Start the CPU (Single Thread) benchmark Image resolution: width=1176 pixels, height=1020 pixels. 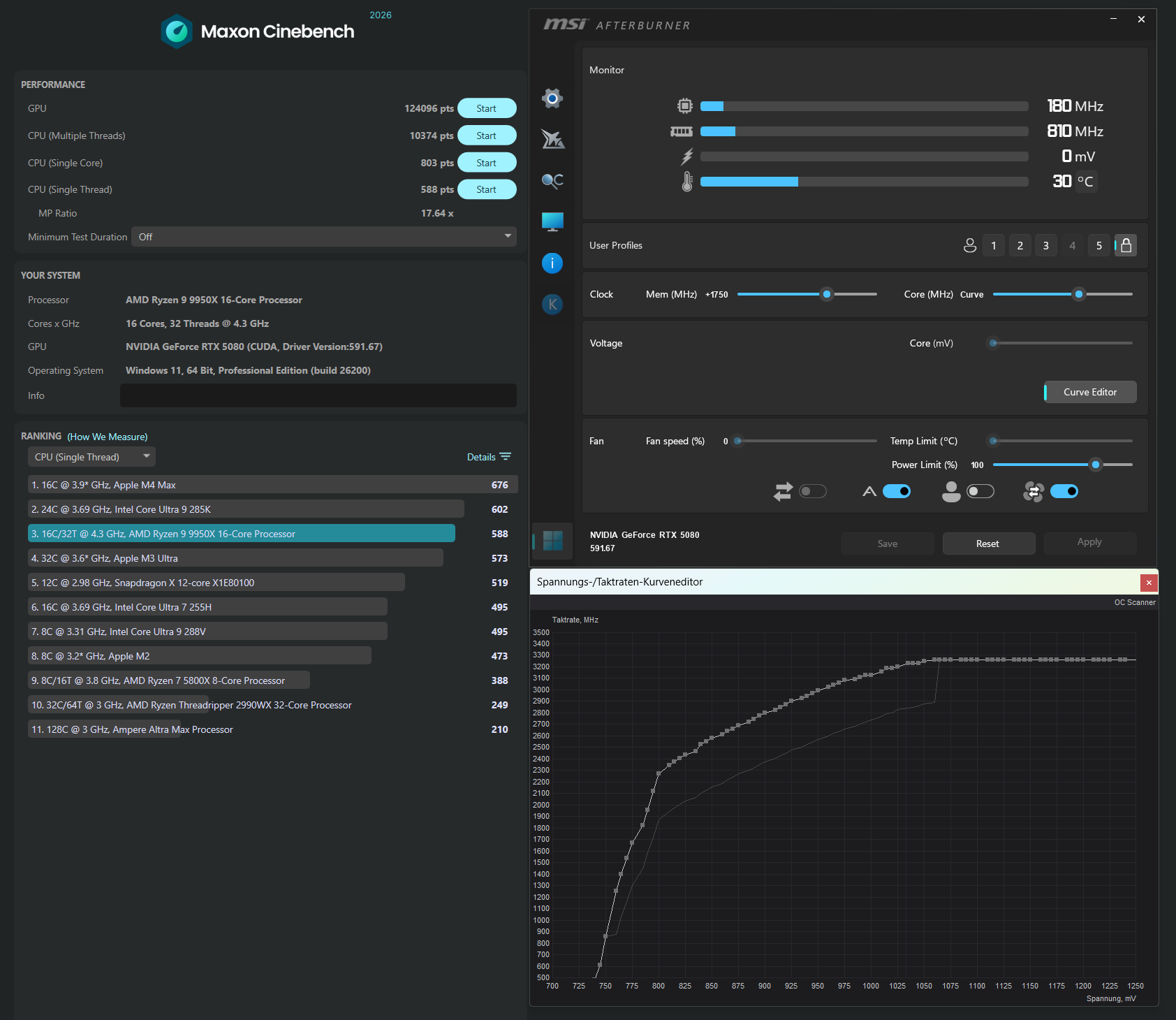pyautogui.click(x=487, y=189)
